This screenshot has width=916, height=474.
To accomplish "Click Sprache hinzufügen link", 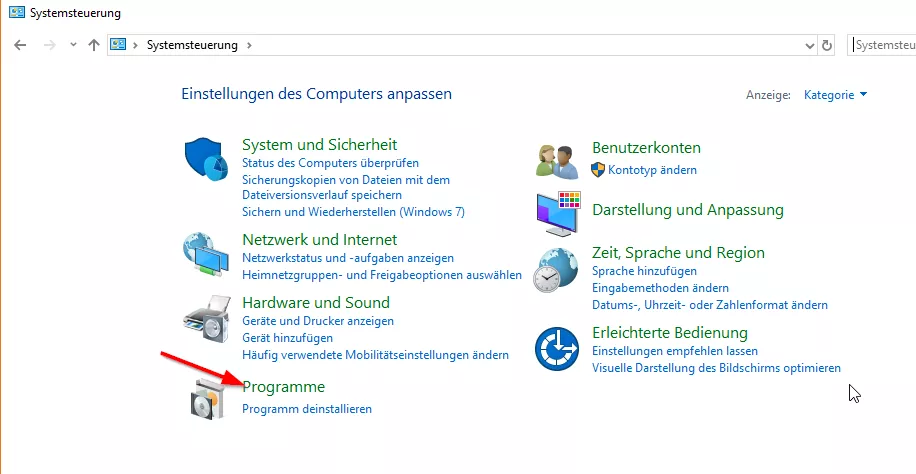I will coord(644,271).
